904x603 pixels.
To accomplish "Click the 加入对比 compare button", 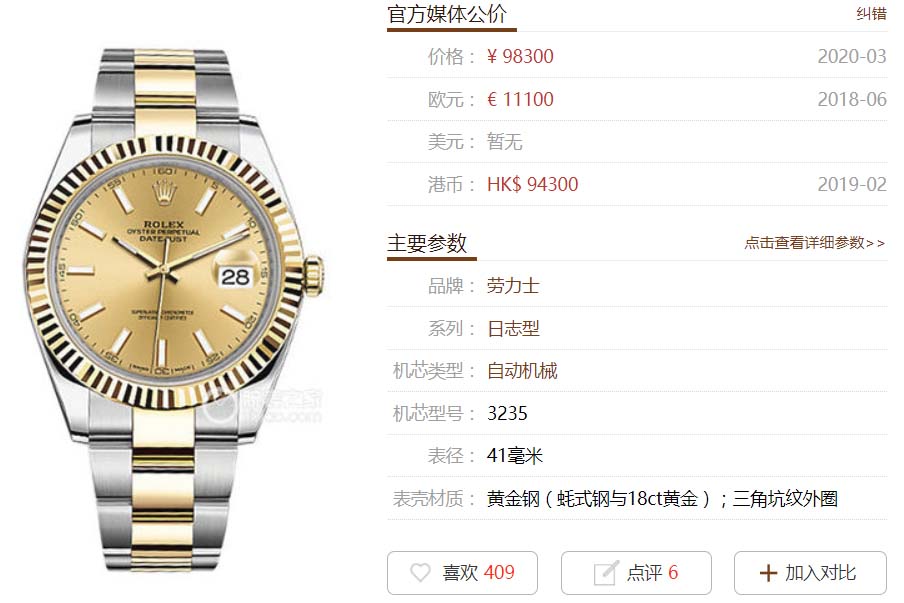I will pos(810,572).
